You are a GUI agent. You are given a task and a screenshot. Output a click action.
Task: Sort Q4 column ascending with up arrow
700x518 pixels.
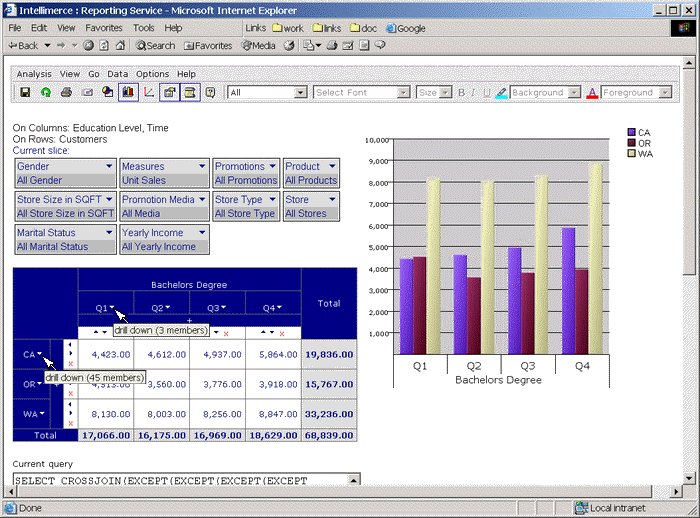pyautogui.click(x=263, y=332)
